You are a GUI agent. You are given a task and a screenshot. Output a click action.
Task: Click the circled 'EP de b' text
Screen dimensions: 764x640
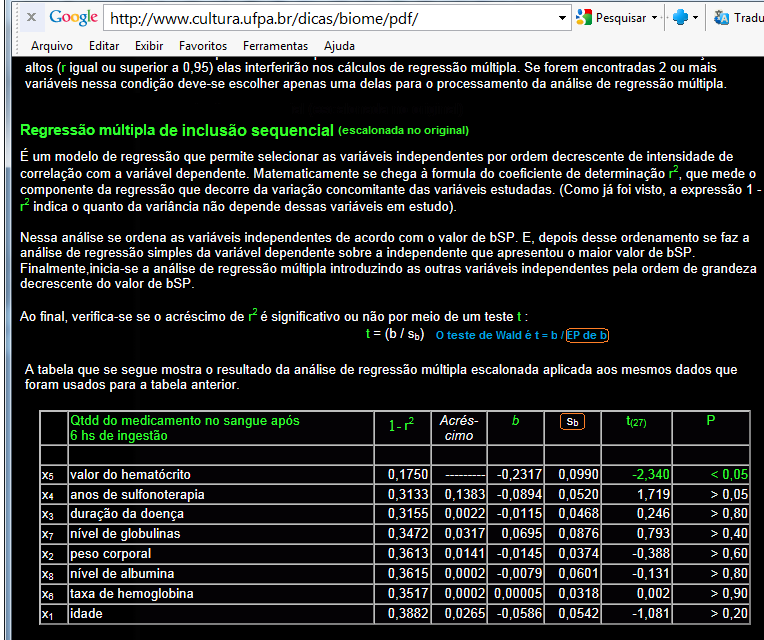pyautogui.click(x=587, y=335)
